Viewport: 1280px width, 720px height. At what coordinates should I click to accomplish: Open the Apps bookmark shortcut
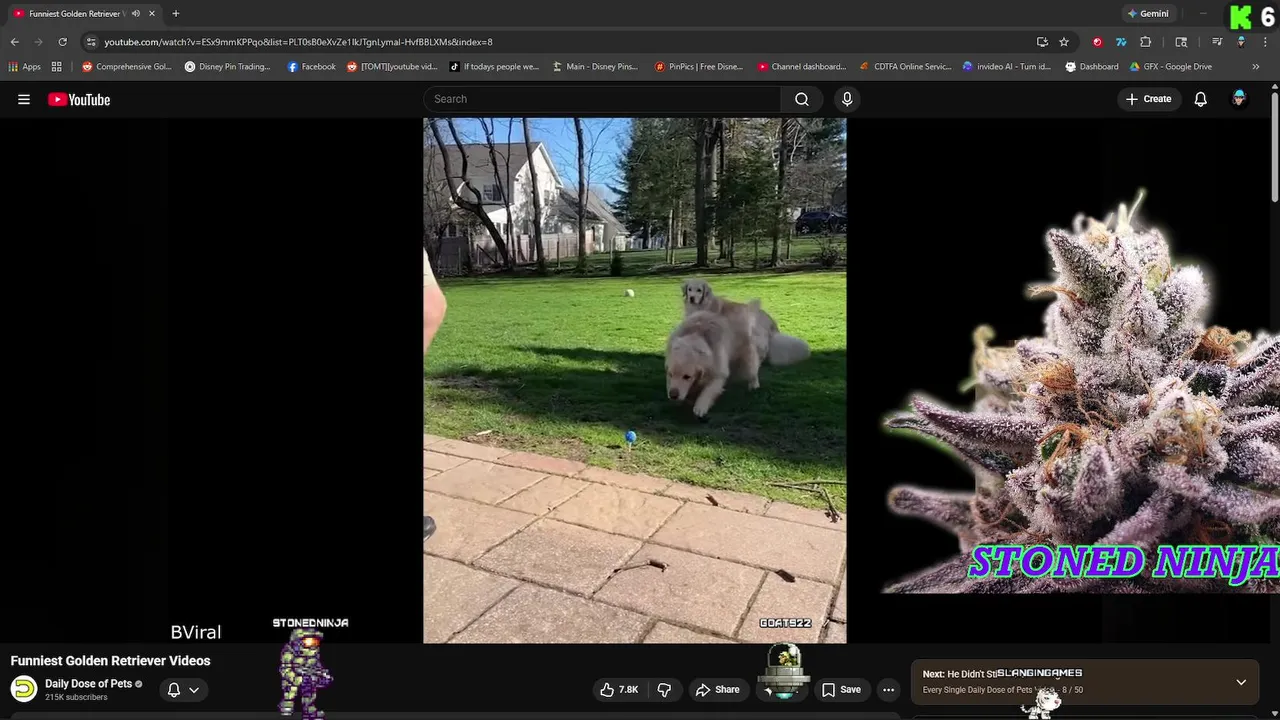[x=25, y=67]
